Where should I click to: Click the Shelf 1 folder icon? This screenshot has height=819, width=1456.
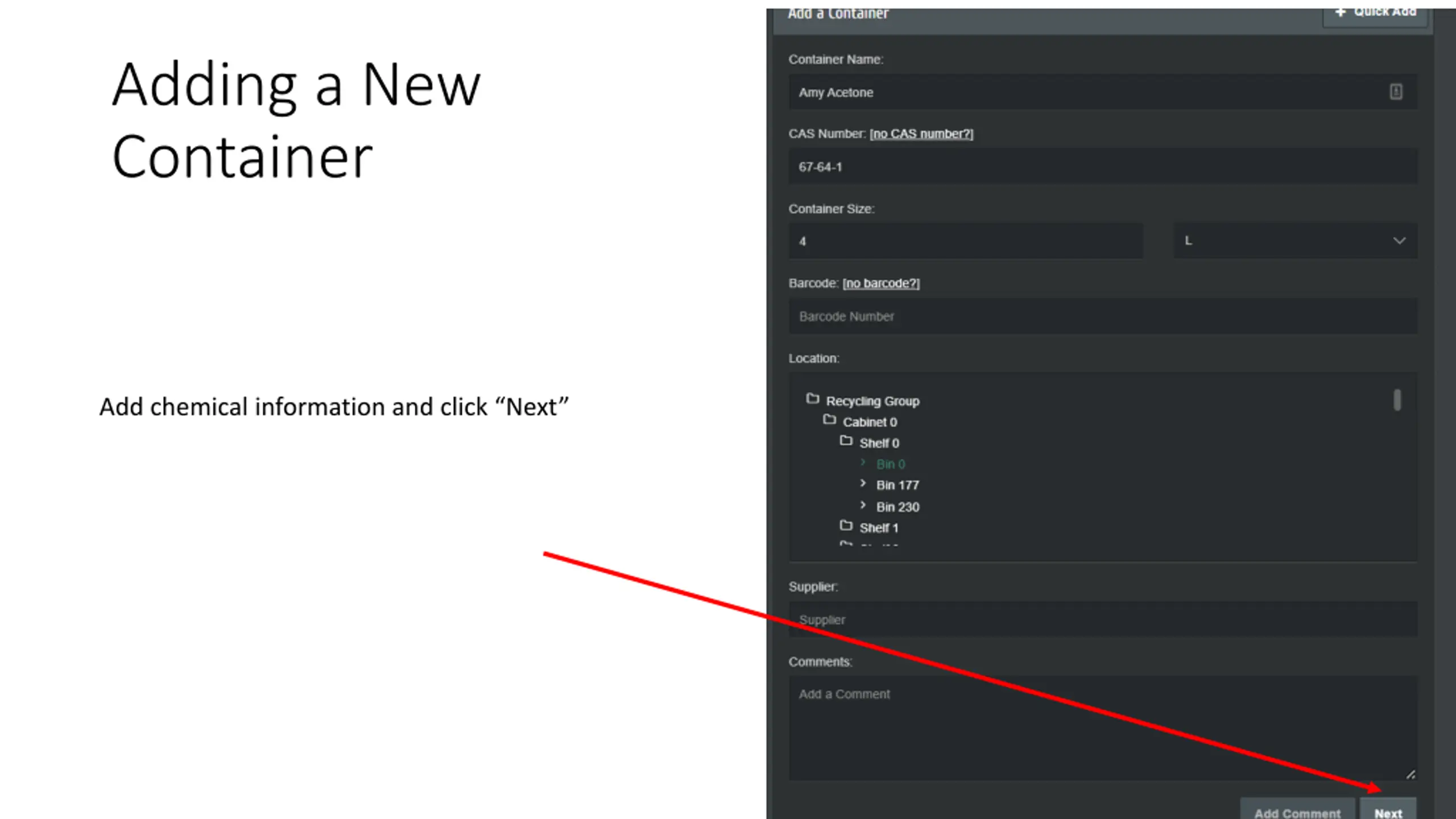click(x=846, y=526)
